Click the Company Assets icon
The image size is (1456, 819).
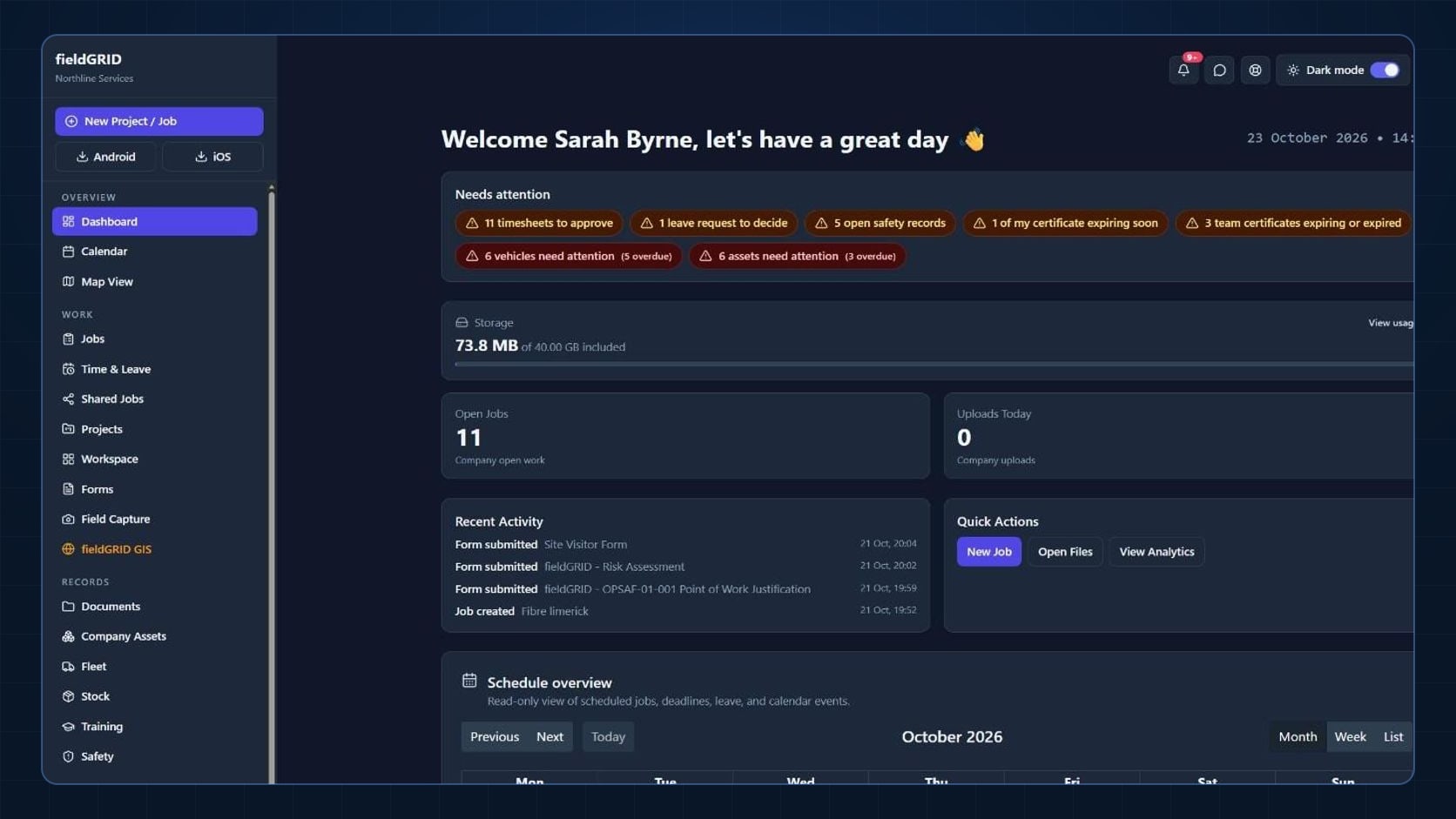point(68,637)
